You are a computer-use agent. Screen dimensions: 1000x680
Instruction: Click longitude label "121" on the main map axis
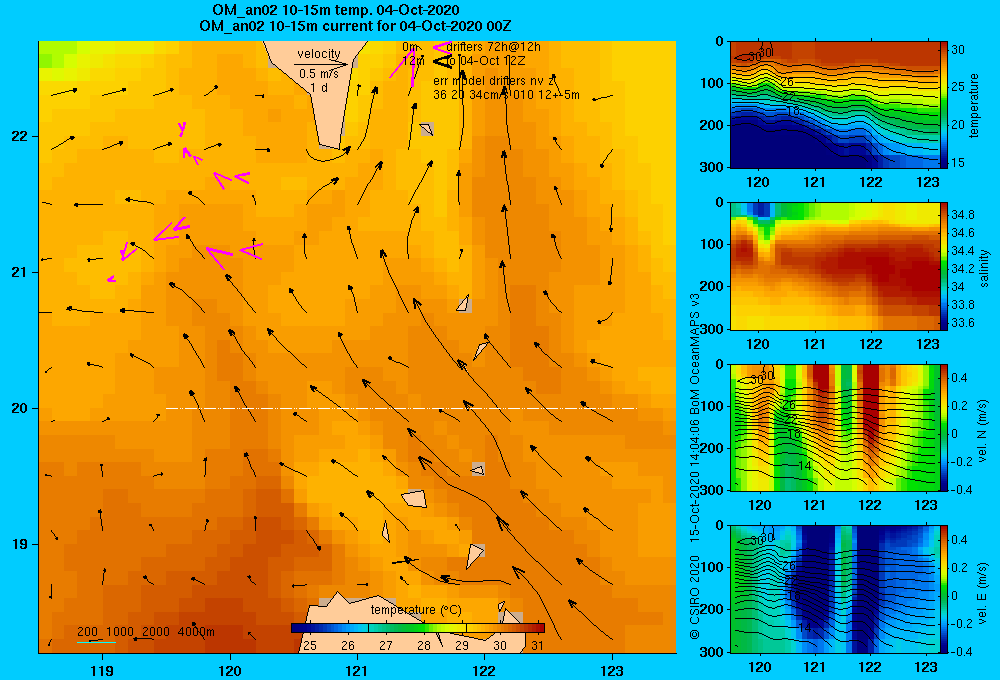[357, 670]
